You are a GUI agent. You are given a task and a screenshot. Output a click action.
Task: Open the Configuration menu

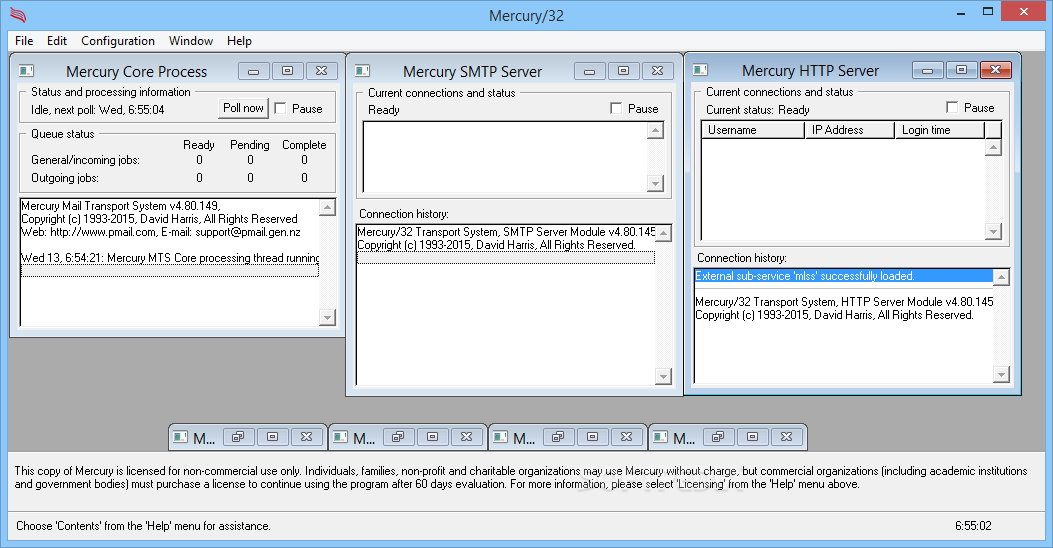[118, 41]
